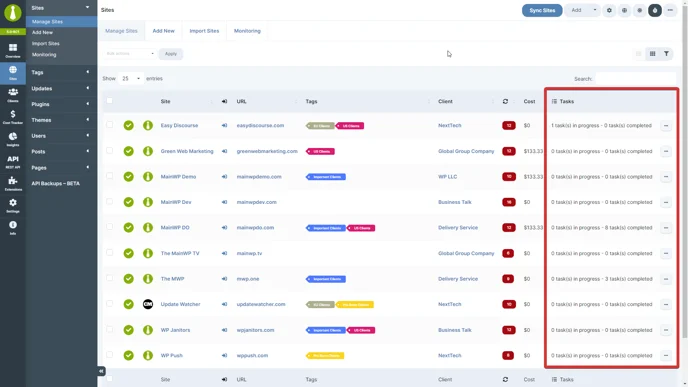Open the Cost Tracker dollar icon

click(13, 117)
